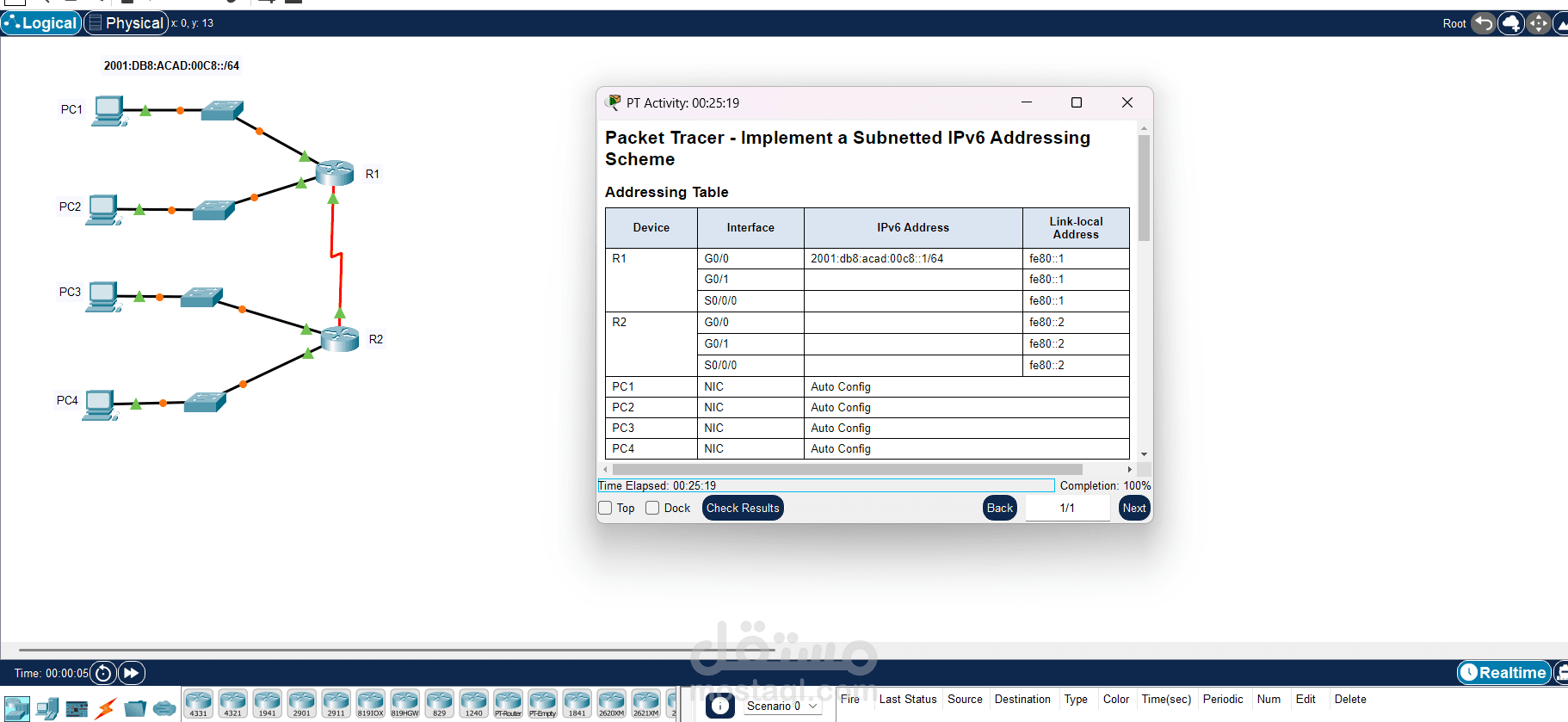This screenshot has height=722, width=1568.
Task: Click the activity vertical scrollbar thumb
Action: 1144,188
